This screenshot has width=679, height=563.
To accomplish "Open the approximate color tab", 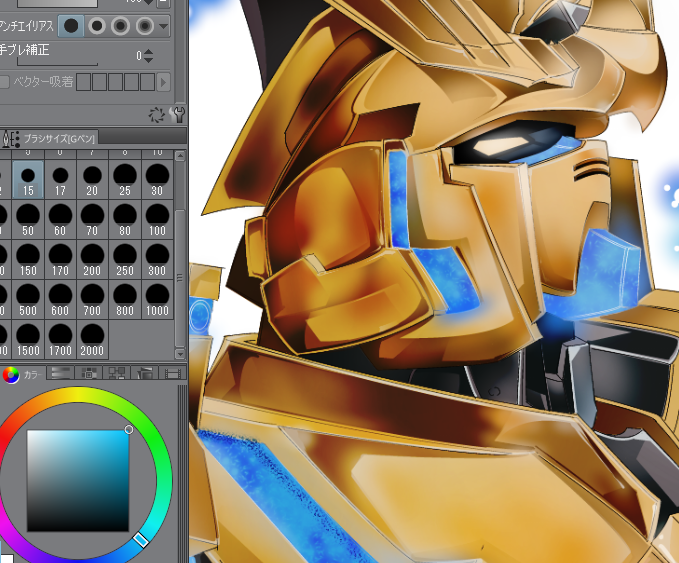I will click(x=145, y=373).
